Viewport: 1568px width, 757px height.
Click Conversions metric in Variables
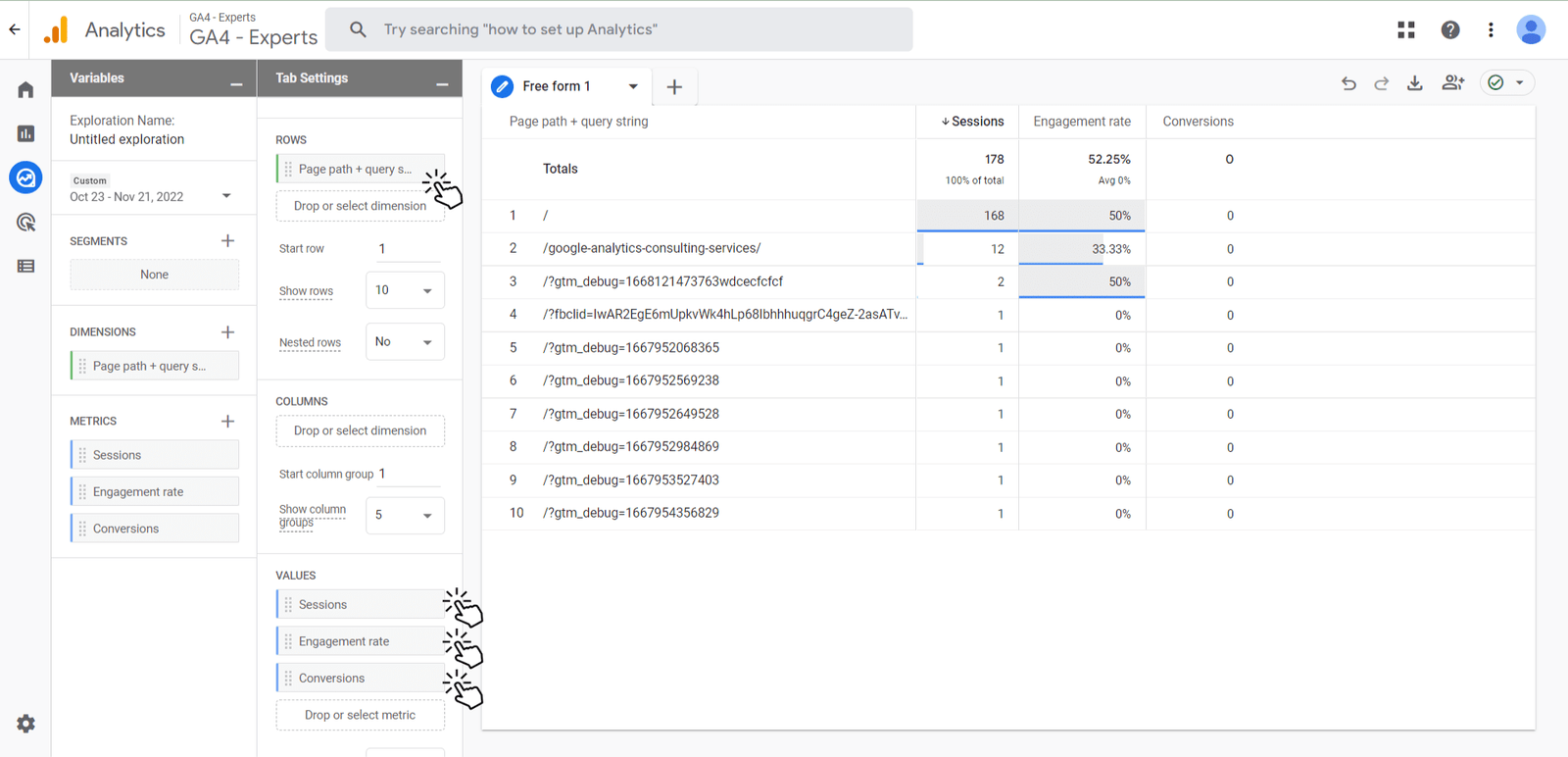(155, 529)
